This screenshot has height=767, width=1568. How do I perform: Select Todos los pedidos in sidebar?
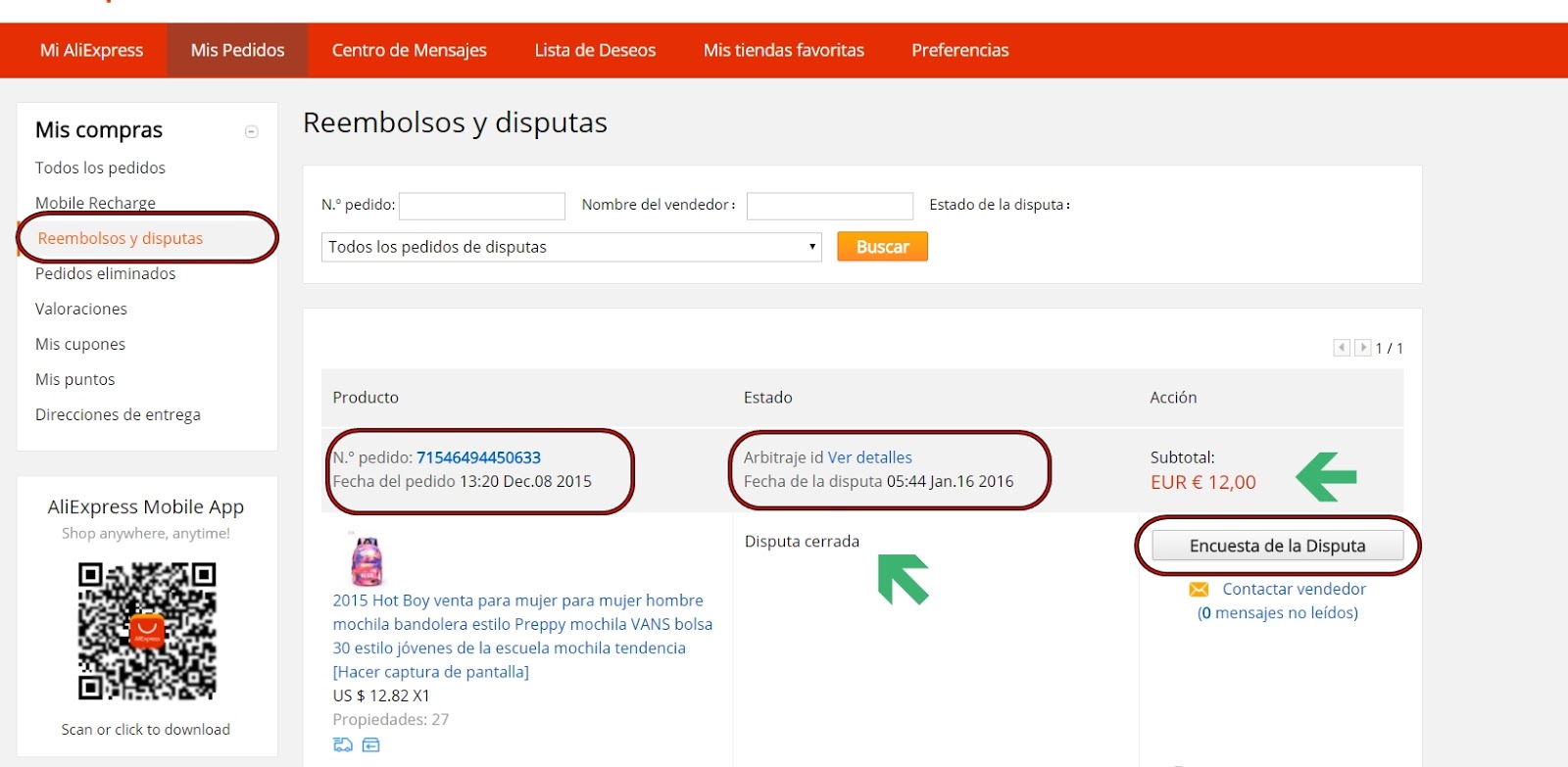pos(100,168)
